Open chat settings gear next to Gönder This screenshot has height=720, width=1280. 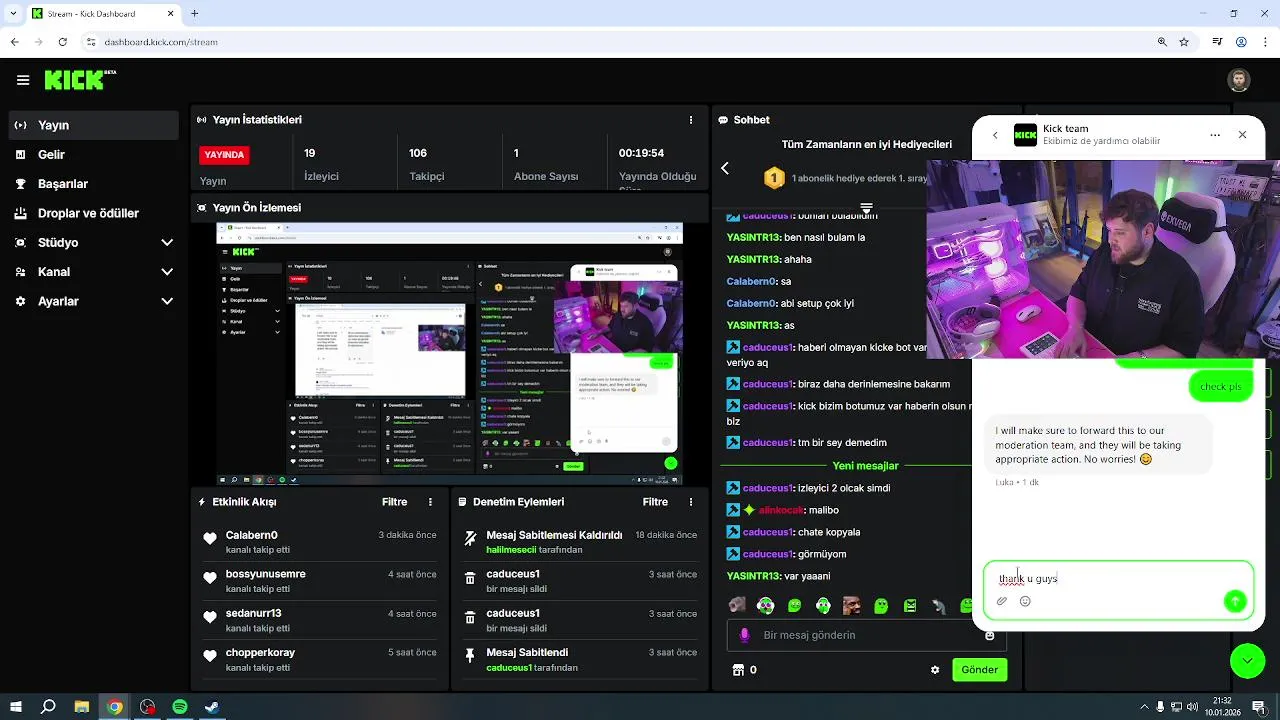tap(935, 670)
